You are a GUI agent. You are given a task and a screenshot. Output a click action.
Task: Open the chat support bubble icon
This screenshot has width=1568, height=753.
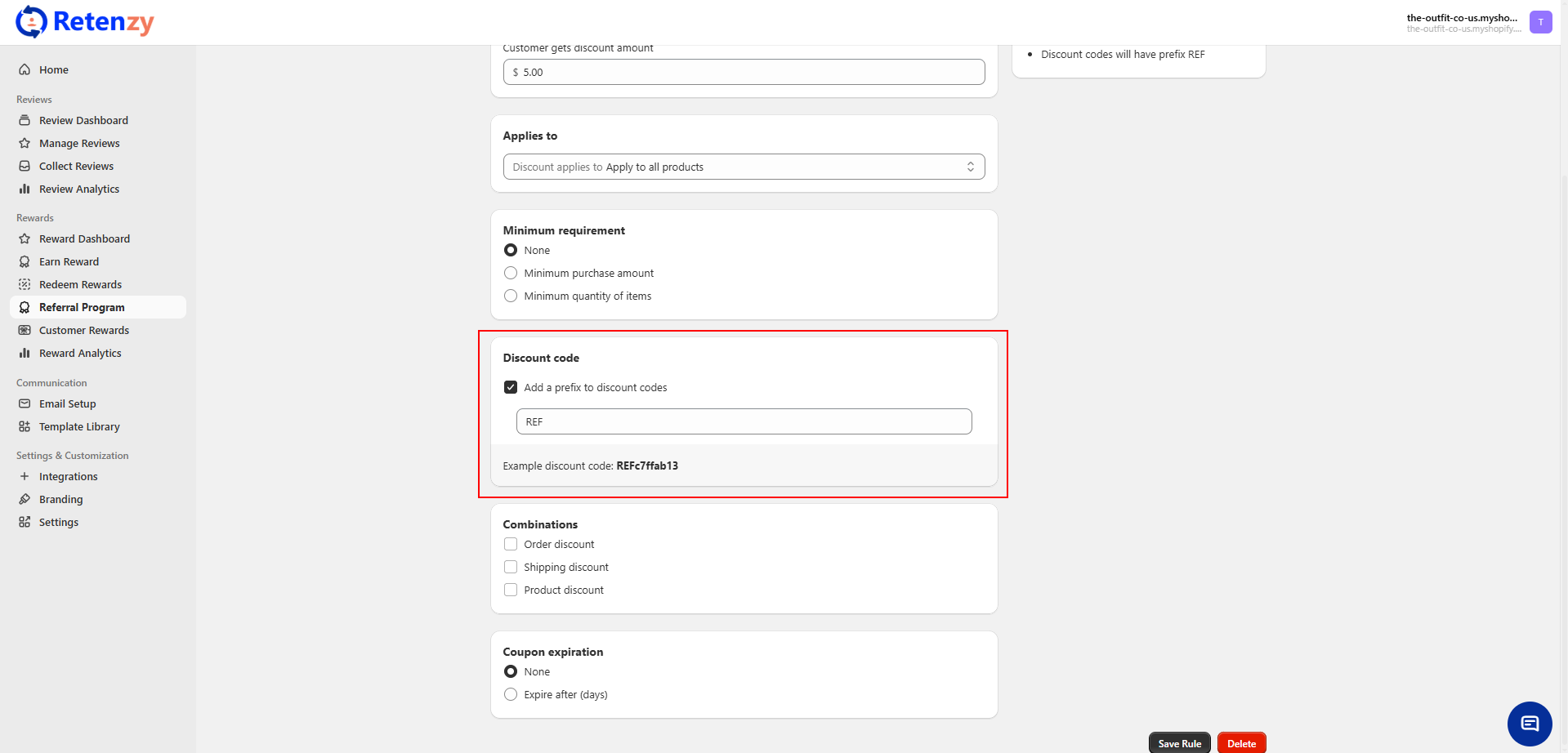point(1529,724)
